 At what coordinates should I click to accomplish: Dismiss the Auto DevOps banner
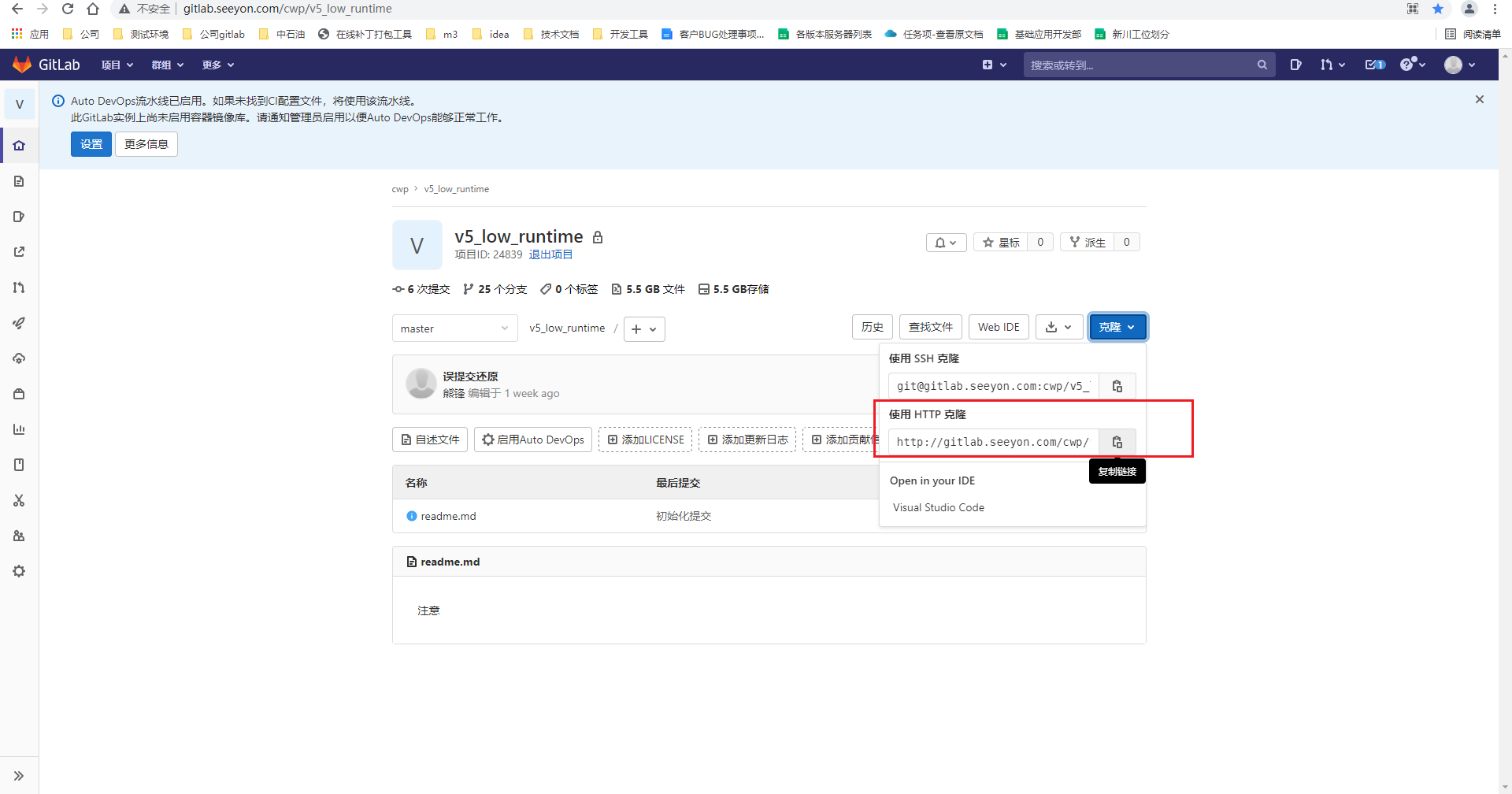1479,99
